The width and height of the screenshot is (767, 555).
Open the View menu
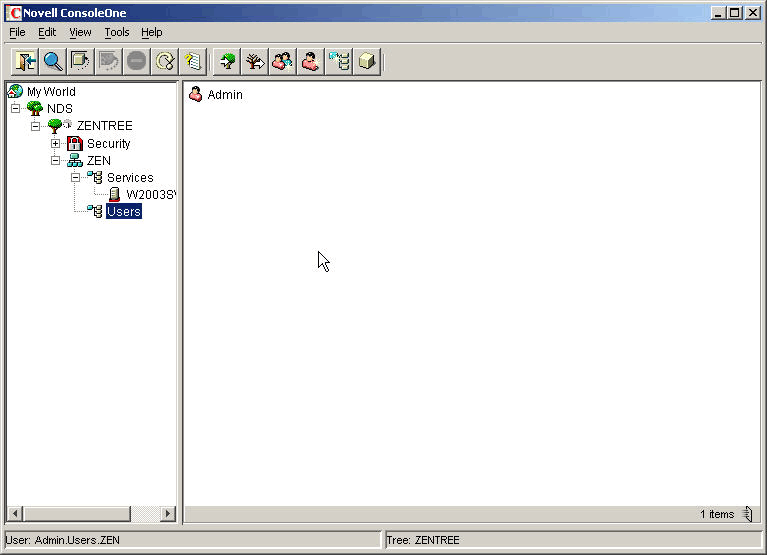pos(80,32)
